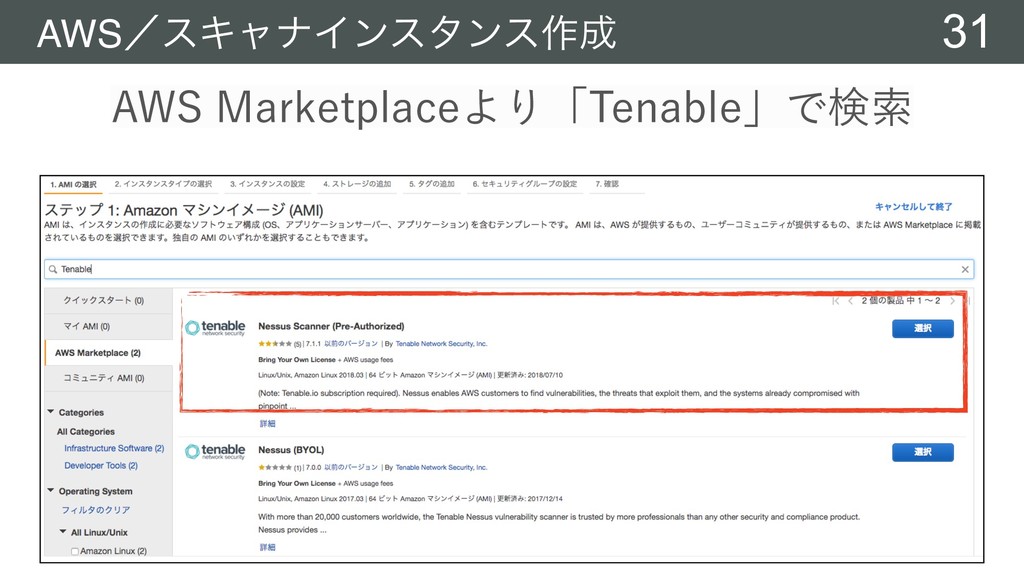Collapse All Linux/Unix tree node
The width and height of the screenshot is (1024, 576).
coord(63,532)
